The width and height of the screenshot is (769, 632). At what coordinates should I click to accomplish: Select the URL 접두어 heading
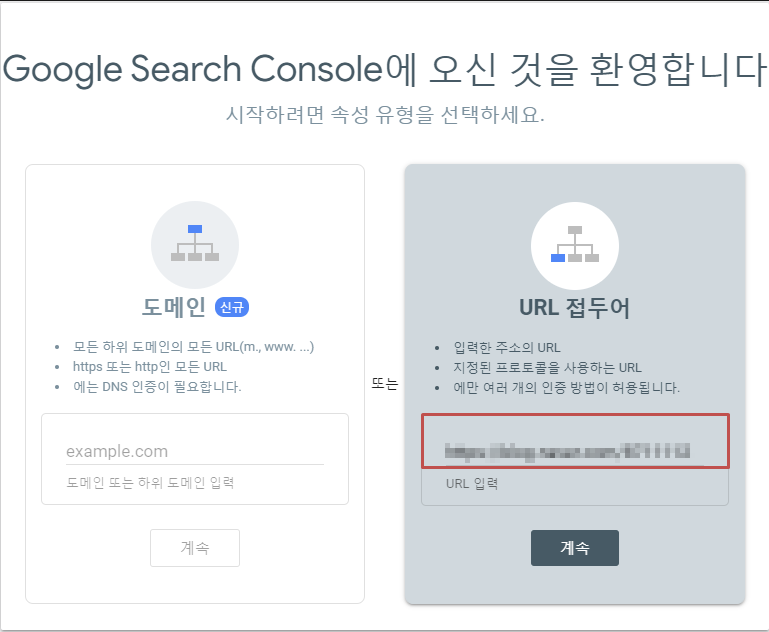(574, 308)
